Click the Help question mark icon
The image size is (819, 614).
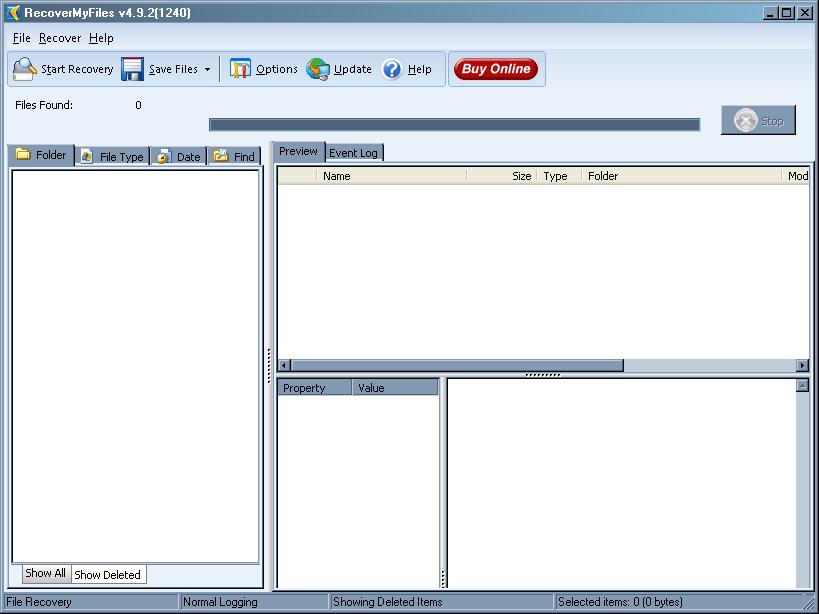(x=392, y=69)
